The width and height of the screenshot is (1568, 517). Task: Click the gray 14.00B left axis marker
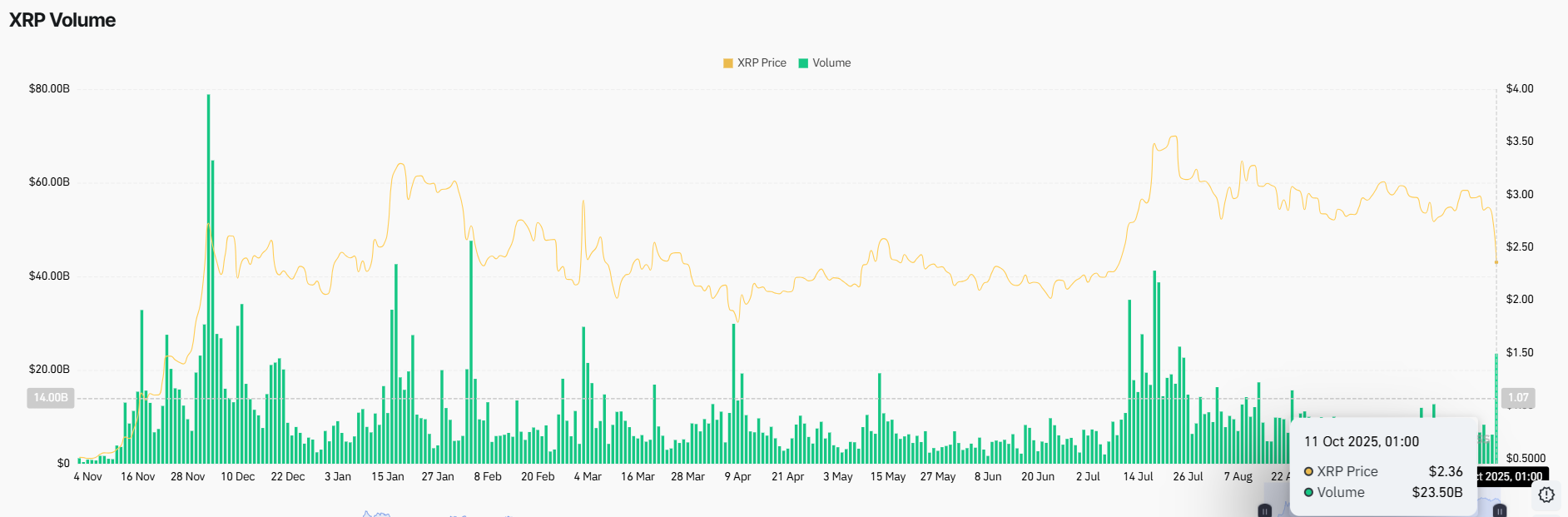point(51,398)
